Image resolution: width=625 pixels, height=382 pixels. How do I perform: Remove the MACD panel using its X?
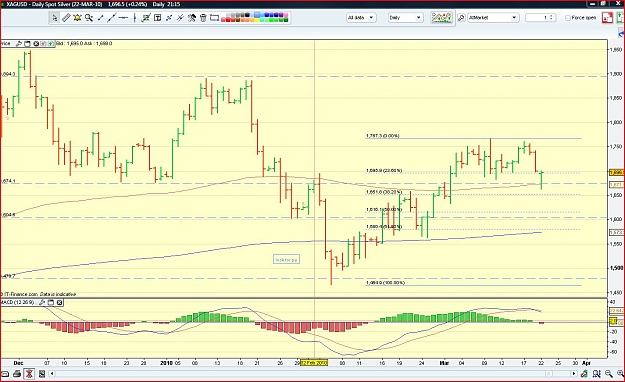59,302
